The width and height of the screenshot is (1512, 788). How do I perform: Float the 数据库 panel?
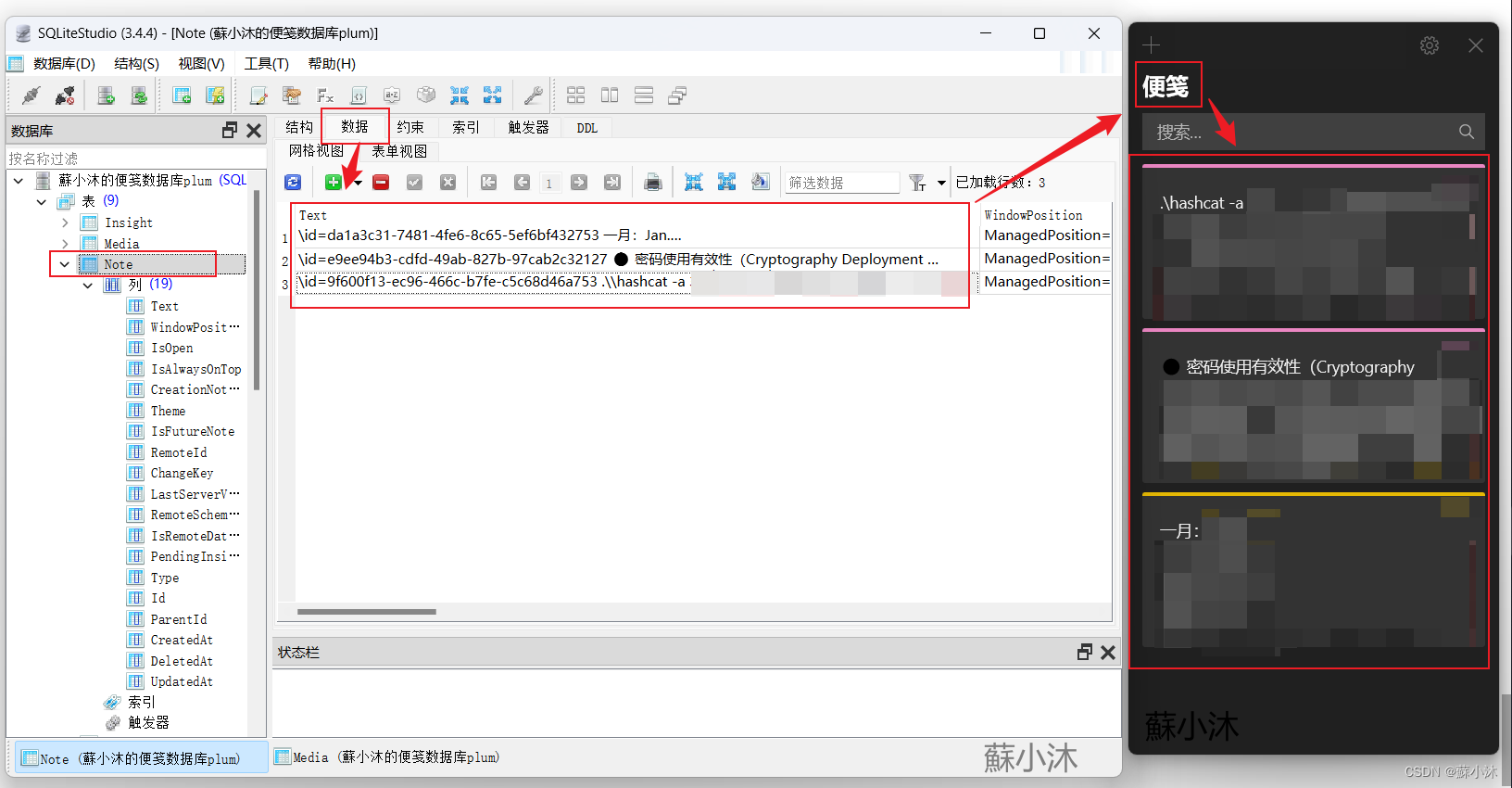[x=230, y=131]
